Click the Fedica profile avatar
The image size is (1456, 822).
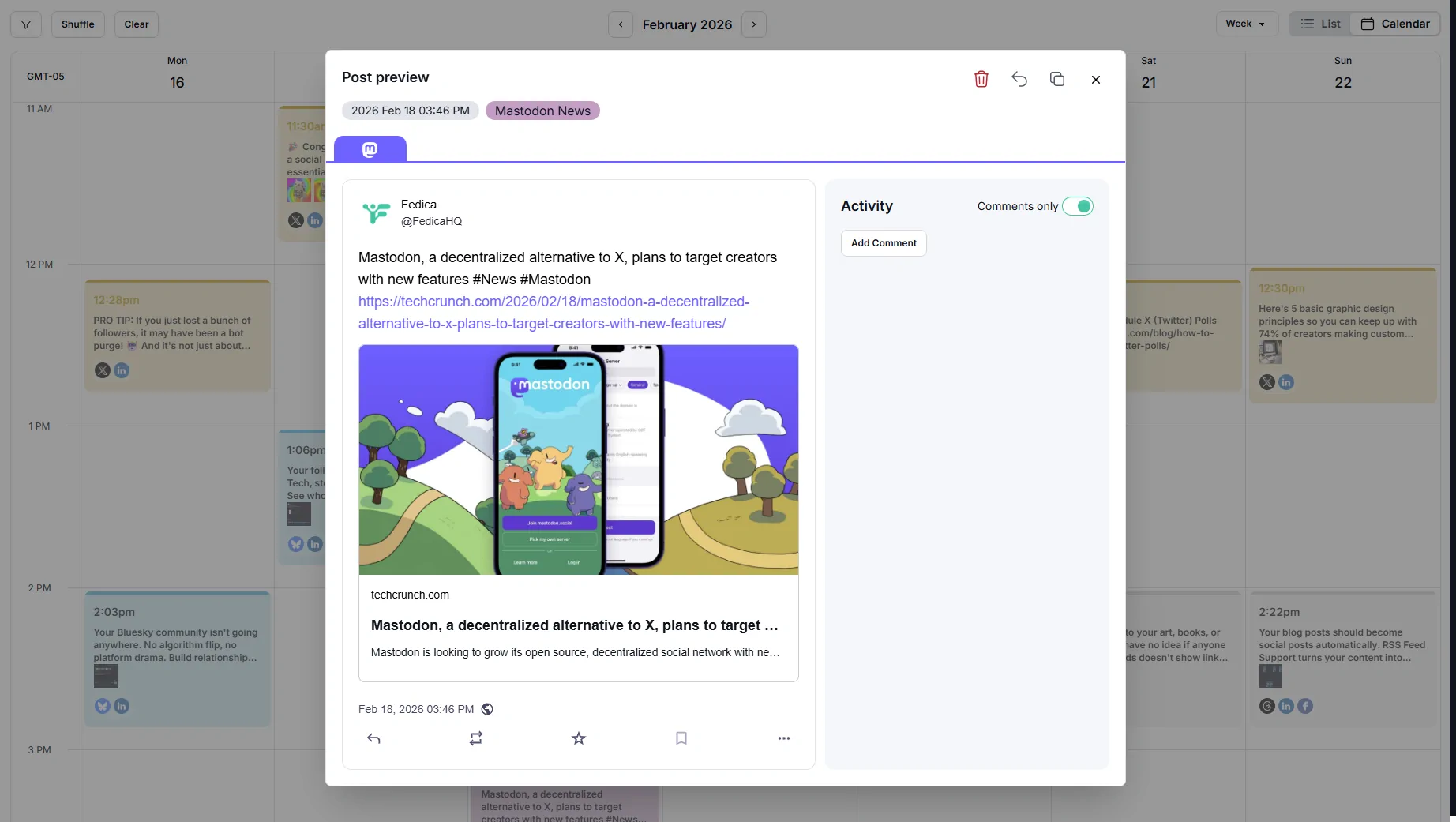[x=376, y=212]
